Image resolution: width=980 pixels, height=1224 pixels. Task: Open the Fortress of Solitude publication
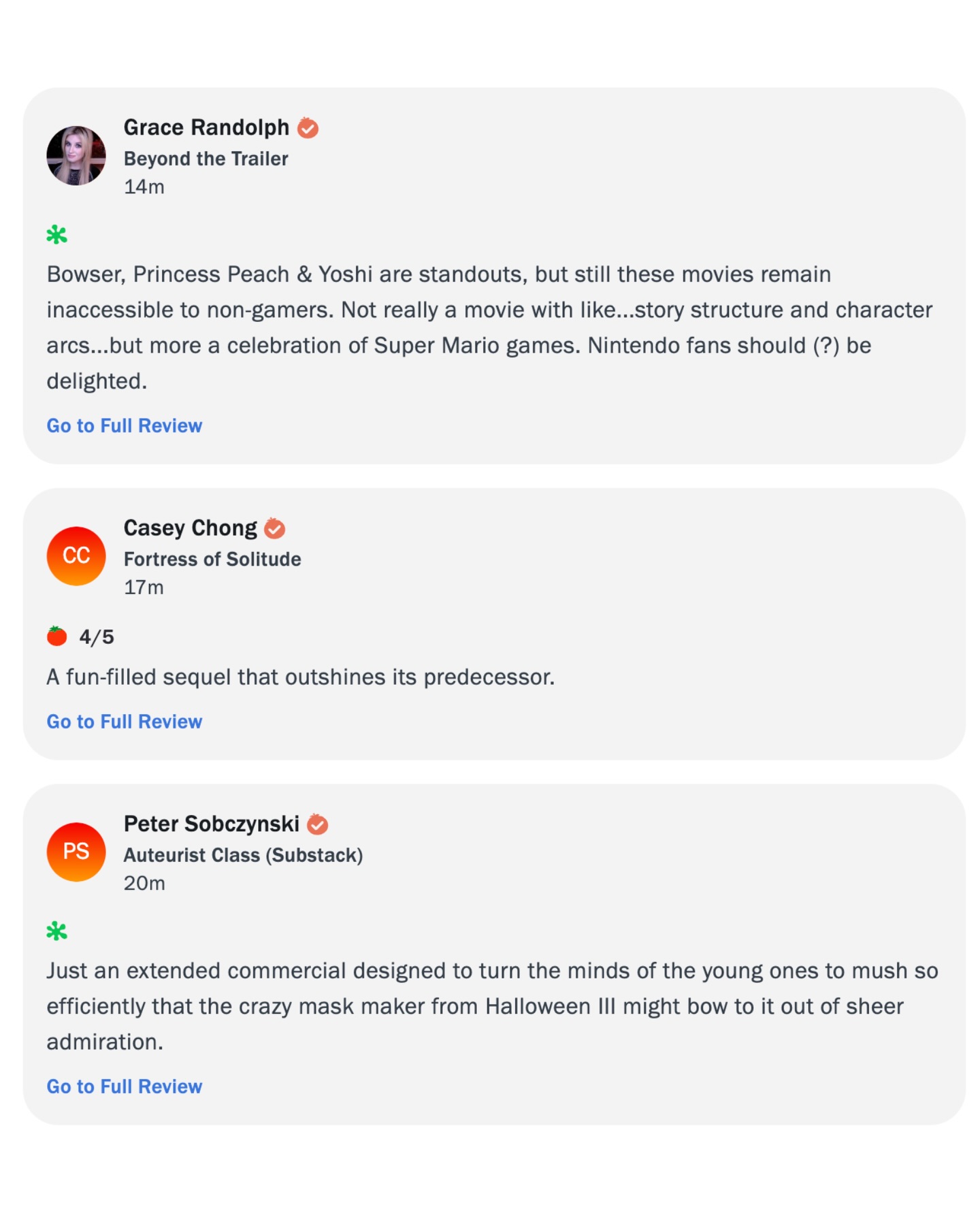point(212,559)
